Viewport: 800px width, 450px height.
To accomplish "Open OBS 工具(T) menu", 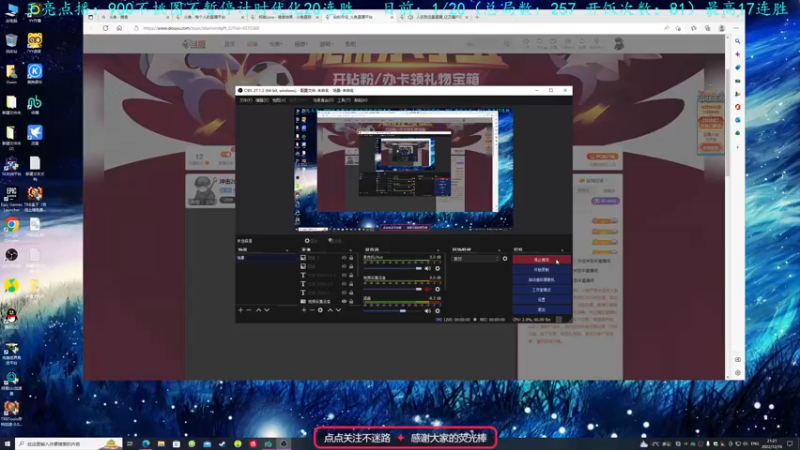I will (x=344, y=101).
